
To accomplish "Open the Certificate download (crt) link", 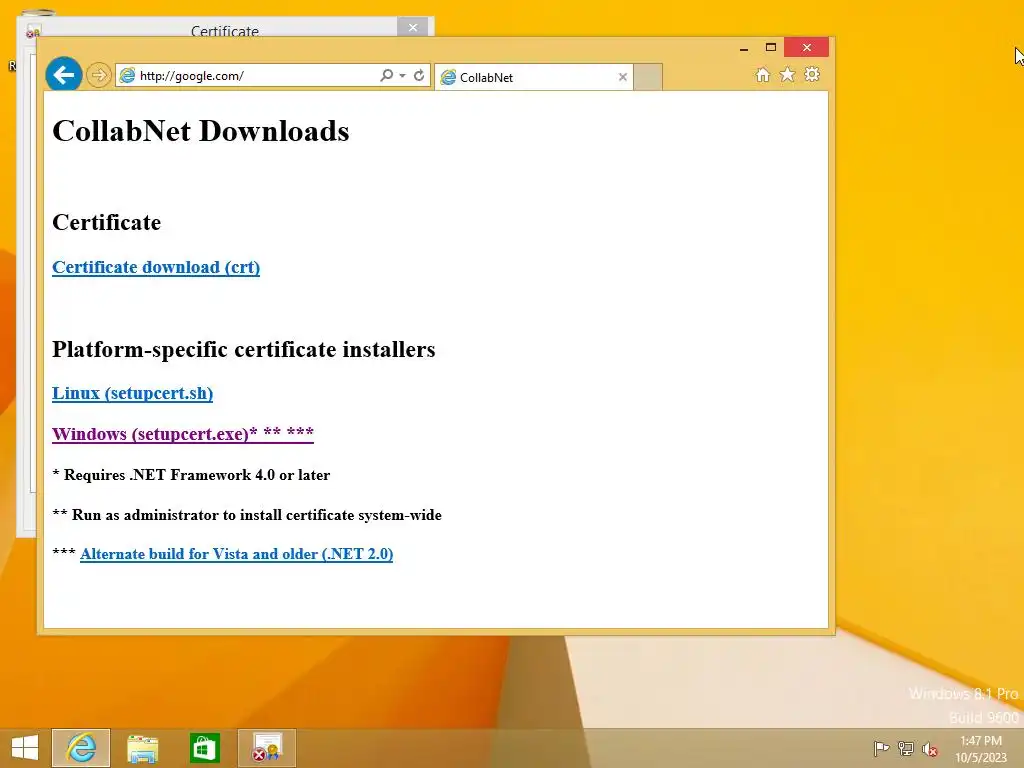I will pos(156,267).
